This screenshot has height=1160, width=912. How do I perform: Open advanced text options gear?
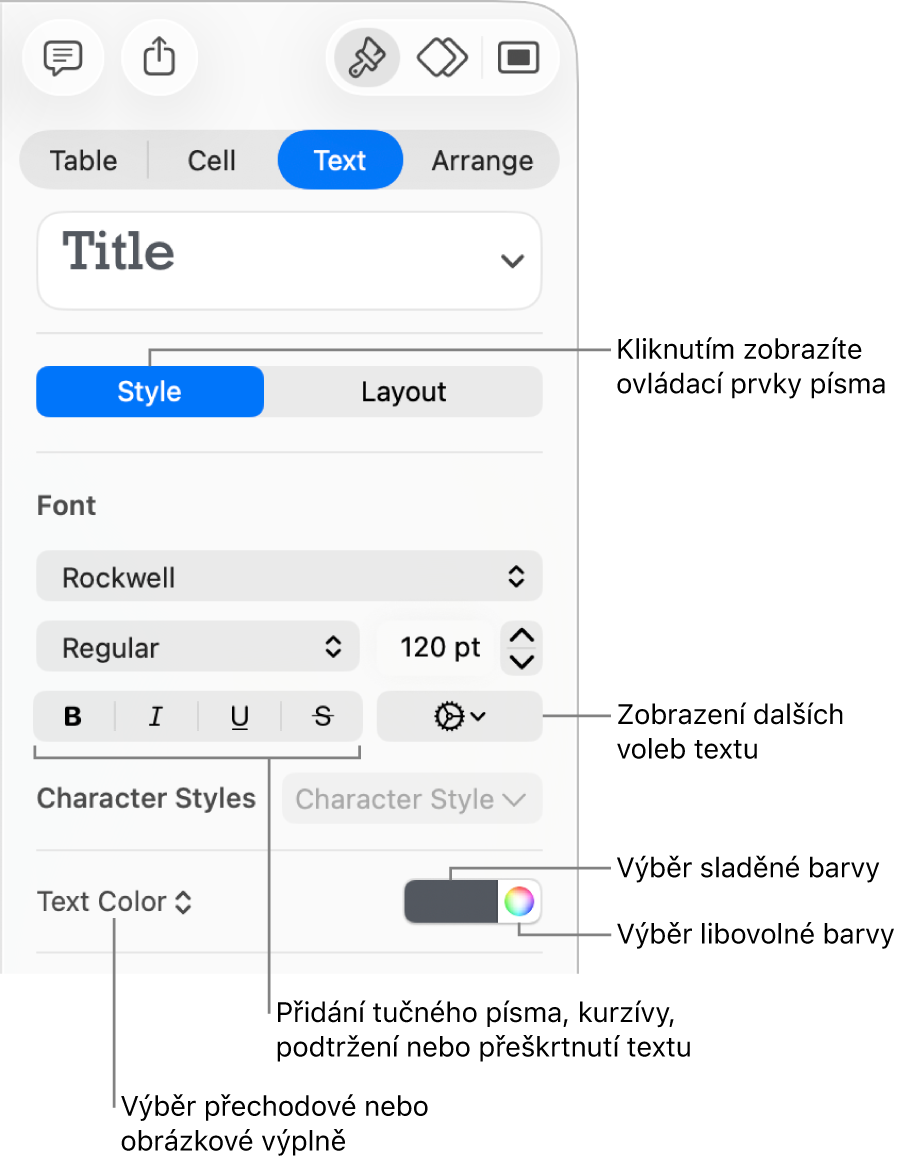pyautogui.click(x=460, y=716)
